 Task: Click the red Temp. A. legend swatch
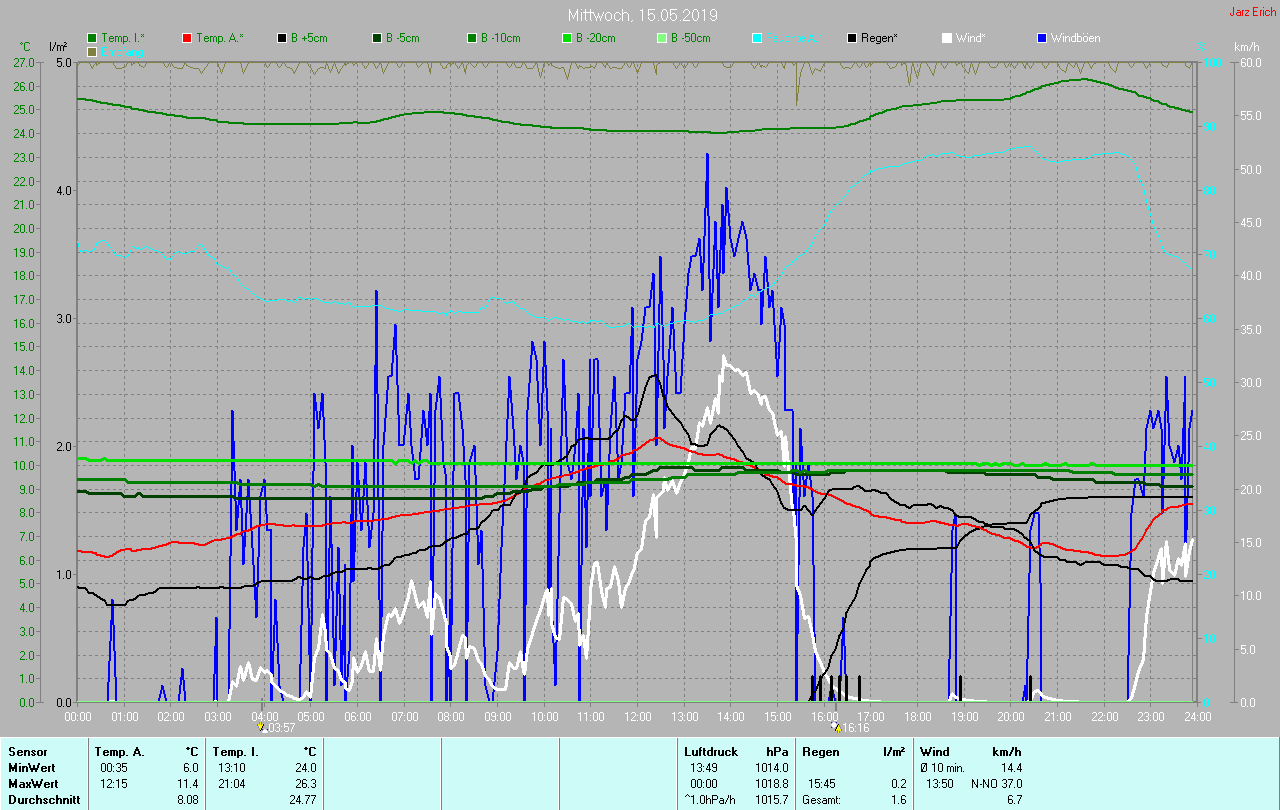(x=188, y=38)
